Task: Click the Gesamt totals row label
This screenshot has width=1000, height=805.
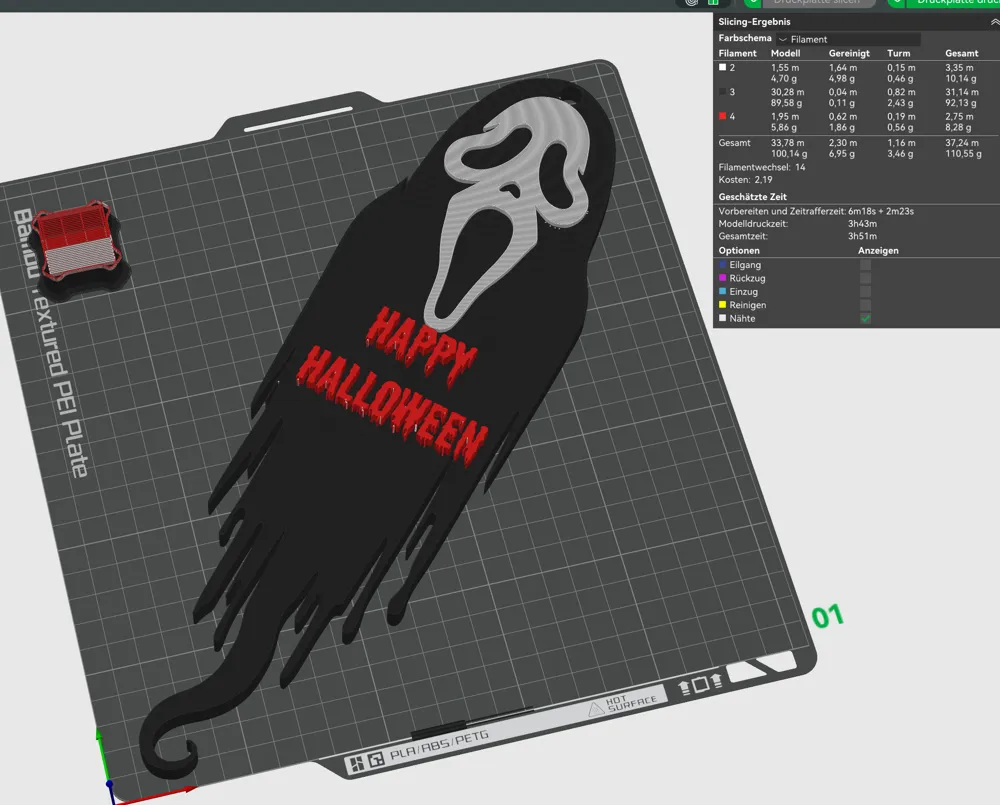Action: [x=735, y=143]
